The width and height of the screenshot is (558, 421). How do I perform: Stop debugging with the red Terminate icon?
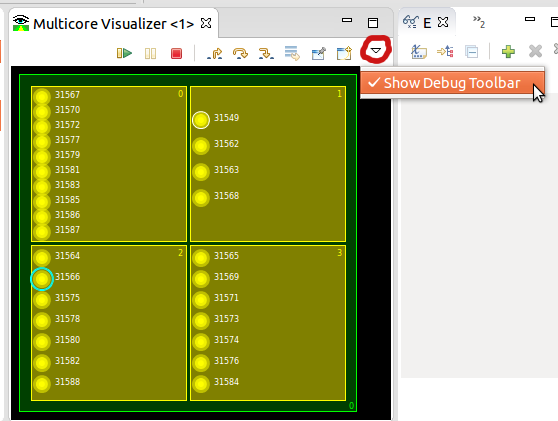(177, 54)
